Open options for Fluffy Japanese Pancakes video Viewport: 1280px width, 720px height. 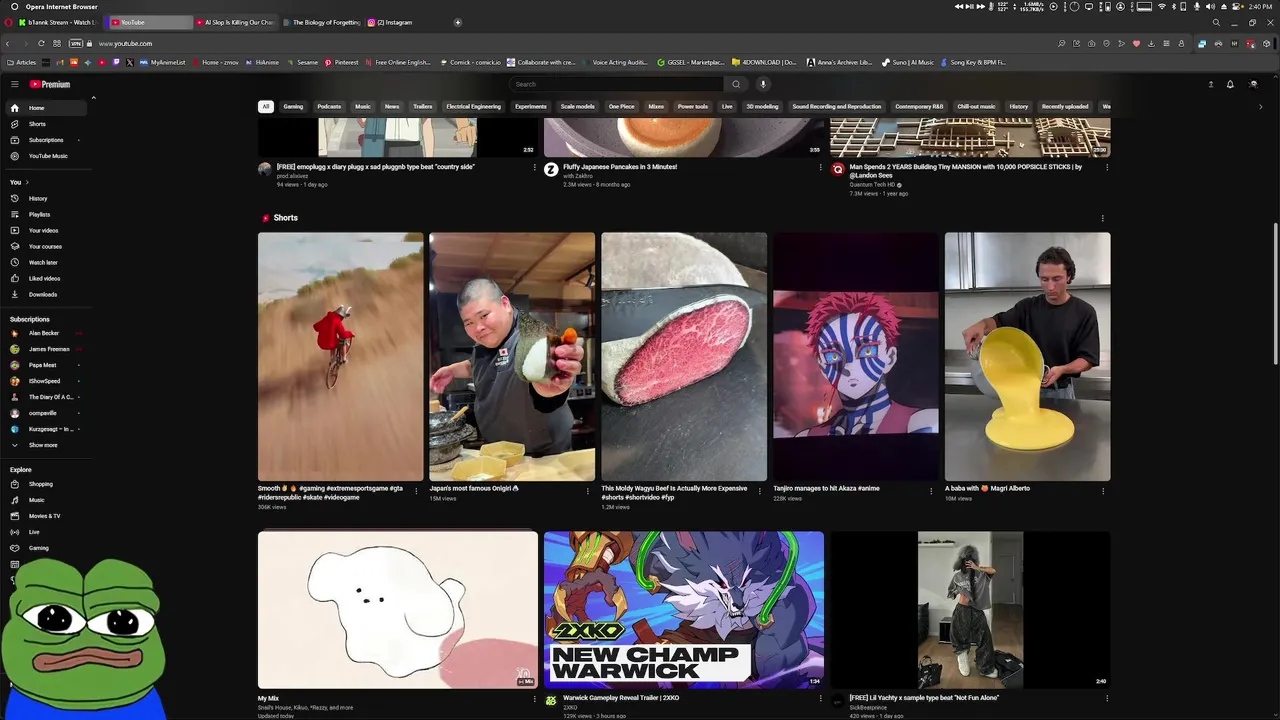tap(821, 167)
